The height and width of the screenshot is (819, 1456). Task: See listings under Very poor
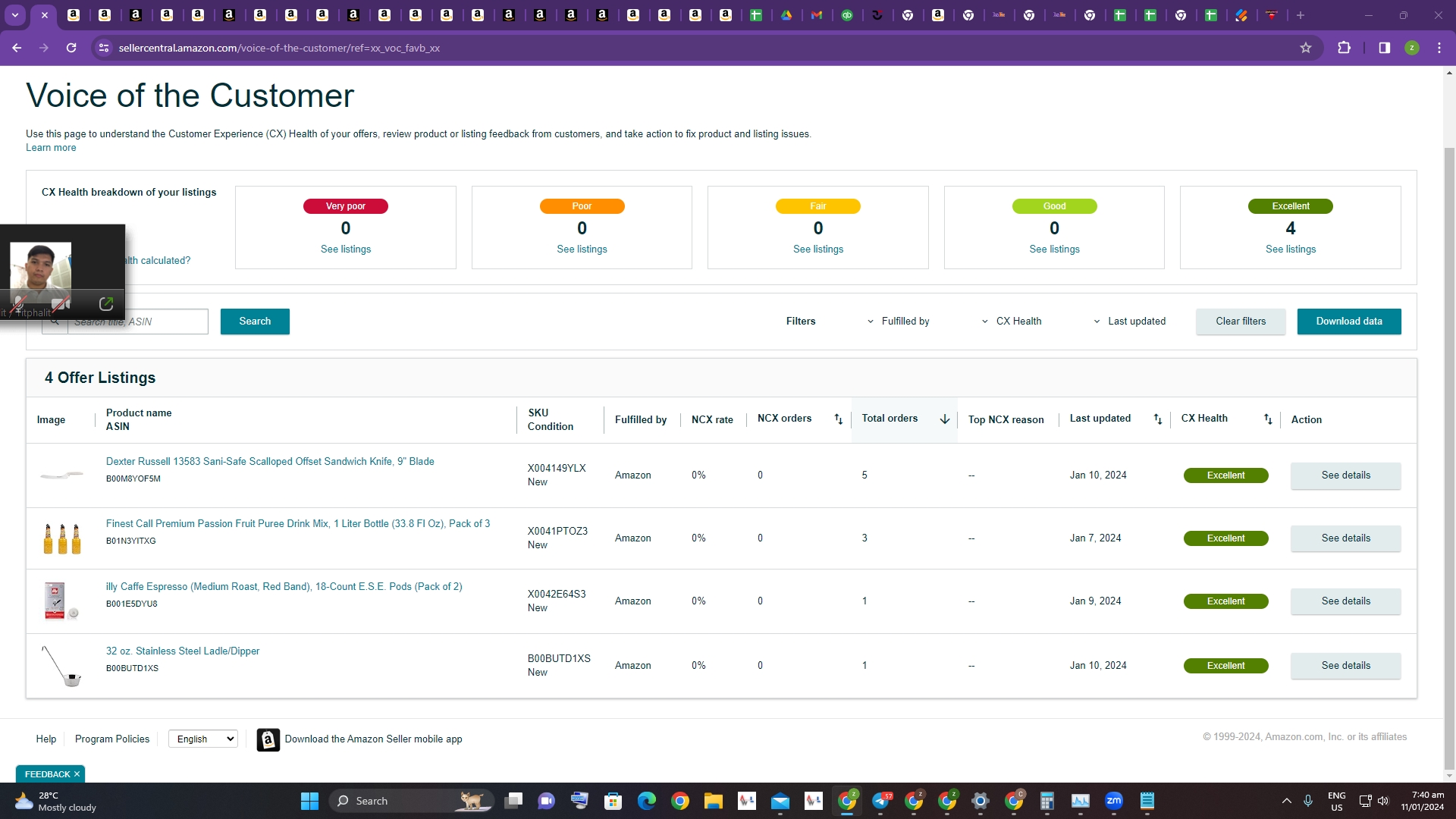(346, 249)
